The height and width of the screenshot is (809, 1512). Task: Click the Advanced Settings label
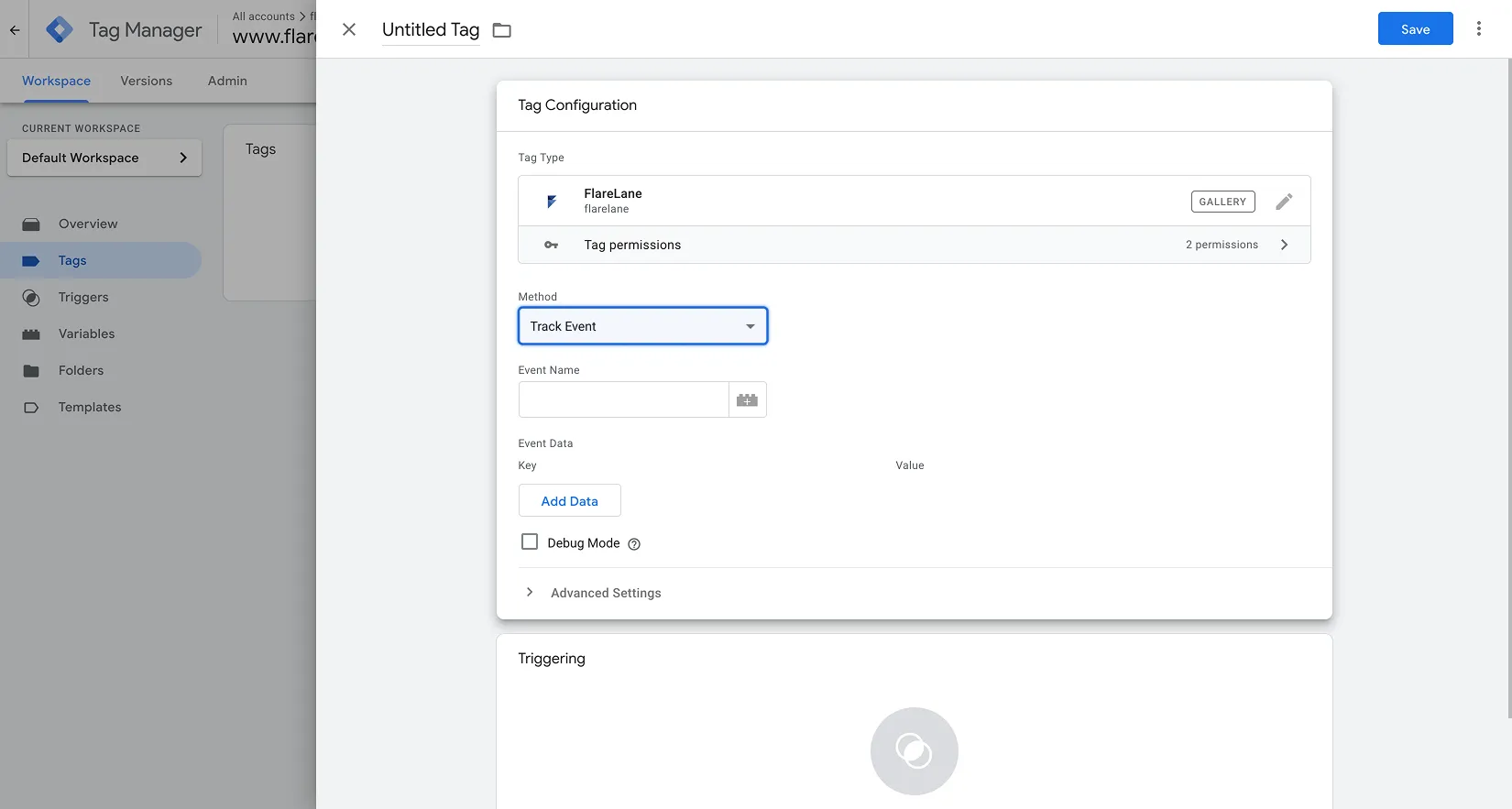click(x=606, y=593)
